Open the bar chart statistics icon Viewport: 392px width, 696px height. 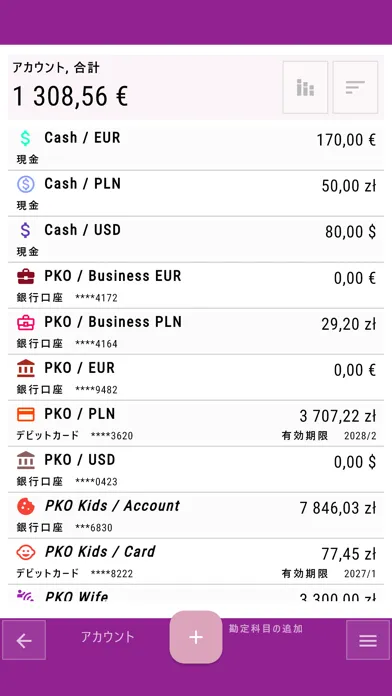pyautogui.click(x=305, y=87)
